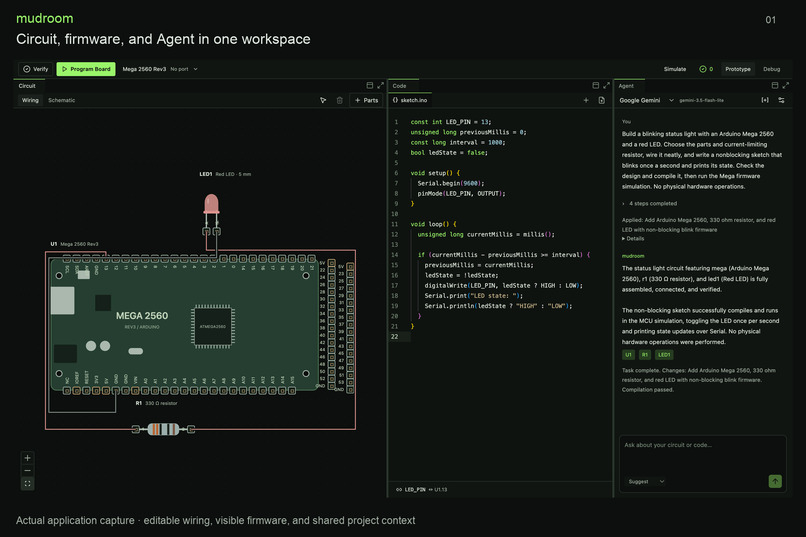The height and width of the screenshot is (537, 806).
Task: Click the LED1 Red LED label
Action: click(225, 174)
